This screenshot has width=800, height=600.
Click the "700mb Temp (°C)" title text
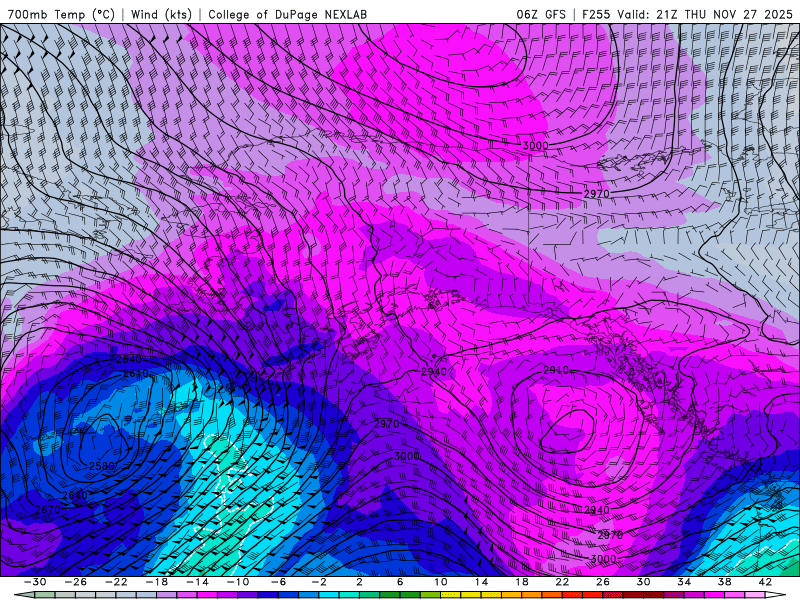click(62, 14)
